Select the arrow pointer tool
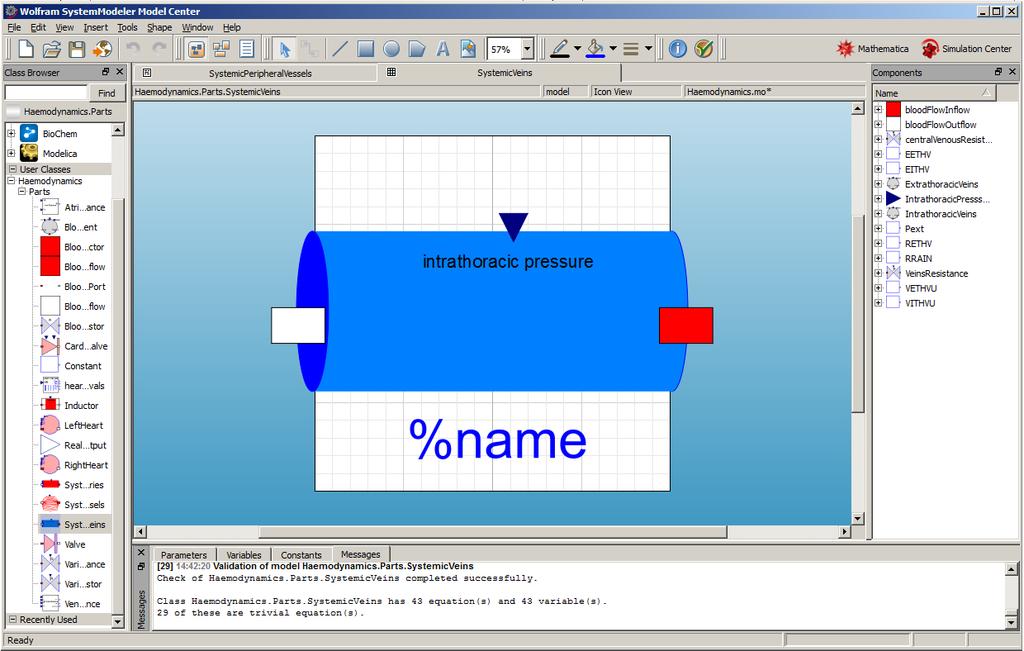 284,49
